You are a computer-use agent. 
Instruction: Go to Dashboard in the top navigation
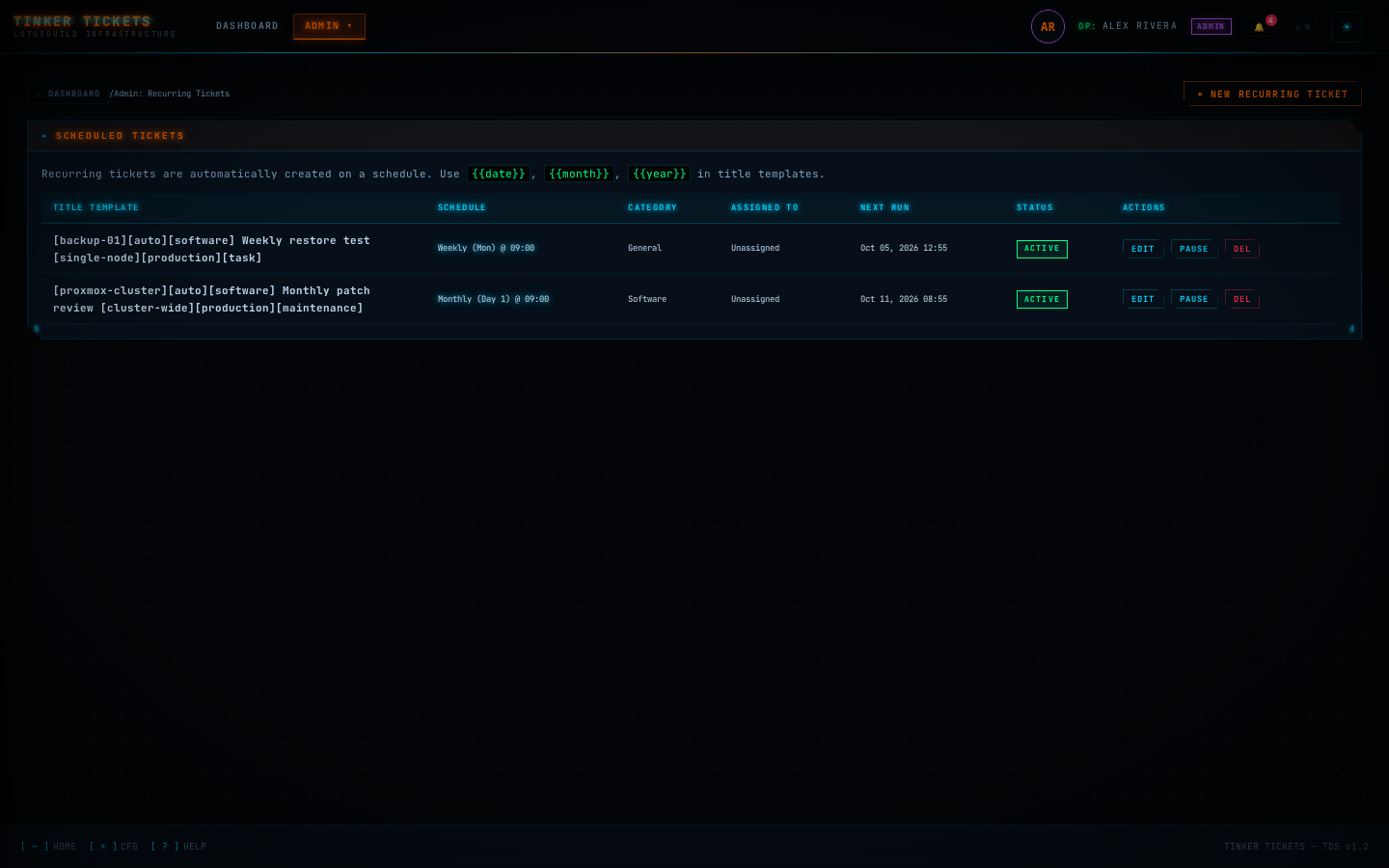[x=247, y=26]
